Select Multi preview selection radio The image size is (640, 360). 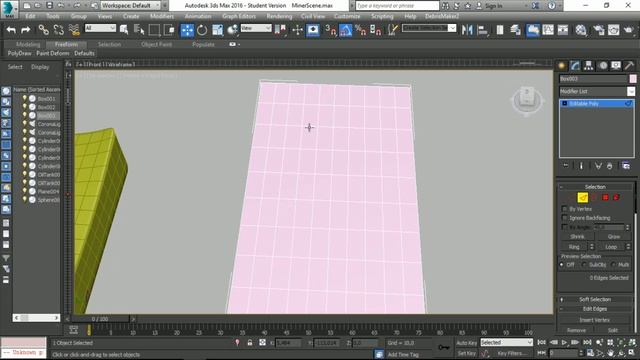613,264
